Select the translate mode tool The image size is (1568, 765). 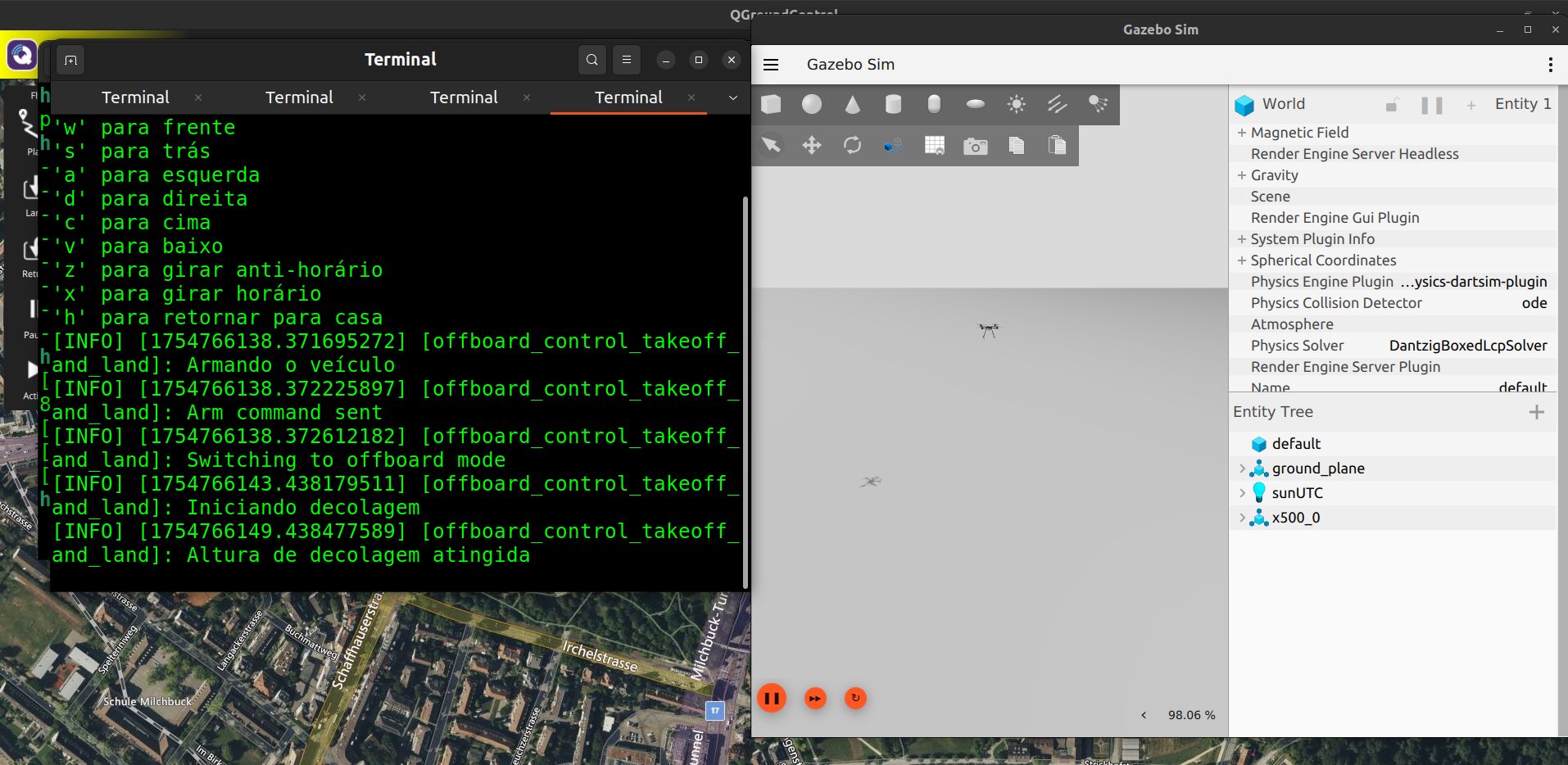tap(812, 146)
